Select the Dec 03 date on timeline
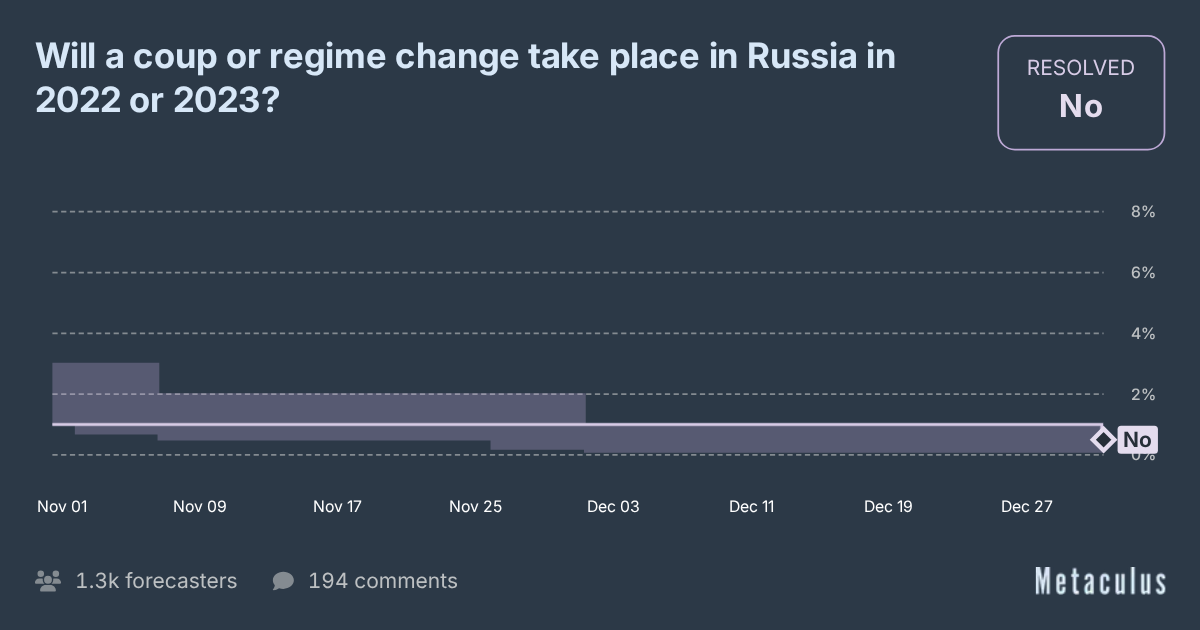Viewport: 1200px width, 630px height. [613, 506]
